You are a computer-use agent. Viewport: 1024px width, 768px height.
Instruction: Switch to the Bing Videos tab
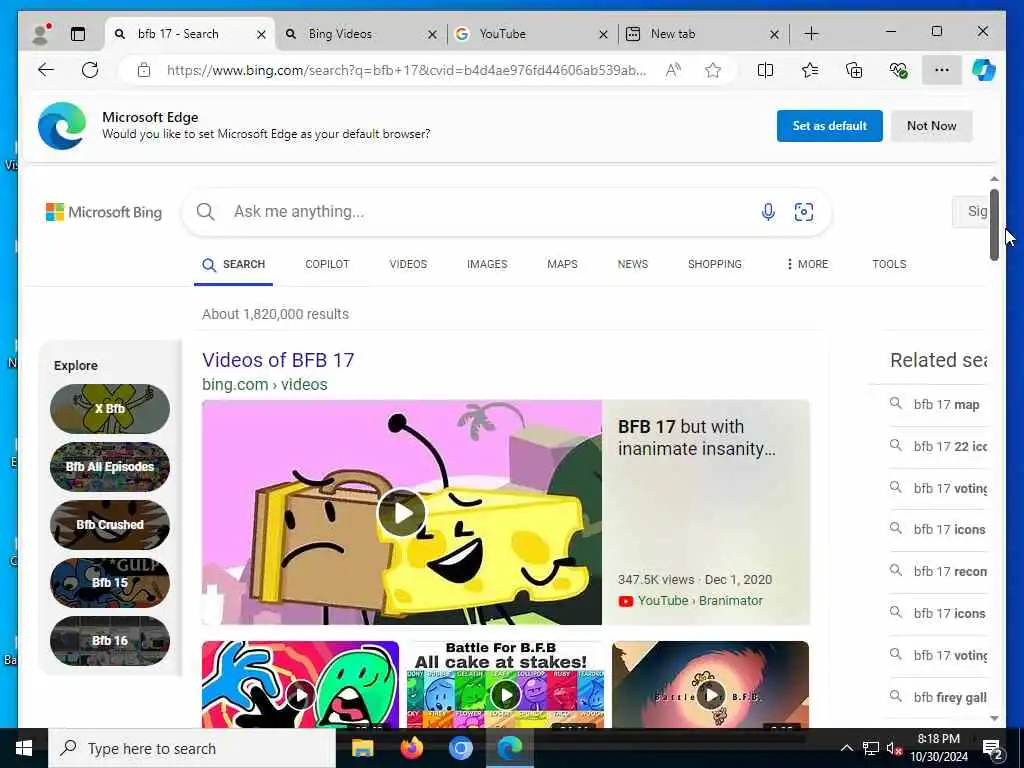340,34
